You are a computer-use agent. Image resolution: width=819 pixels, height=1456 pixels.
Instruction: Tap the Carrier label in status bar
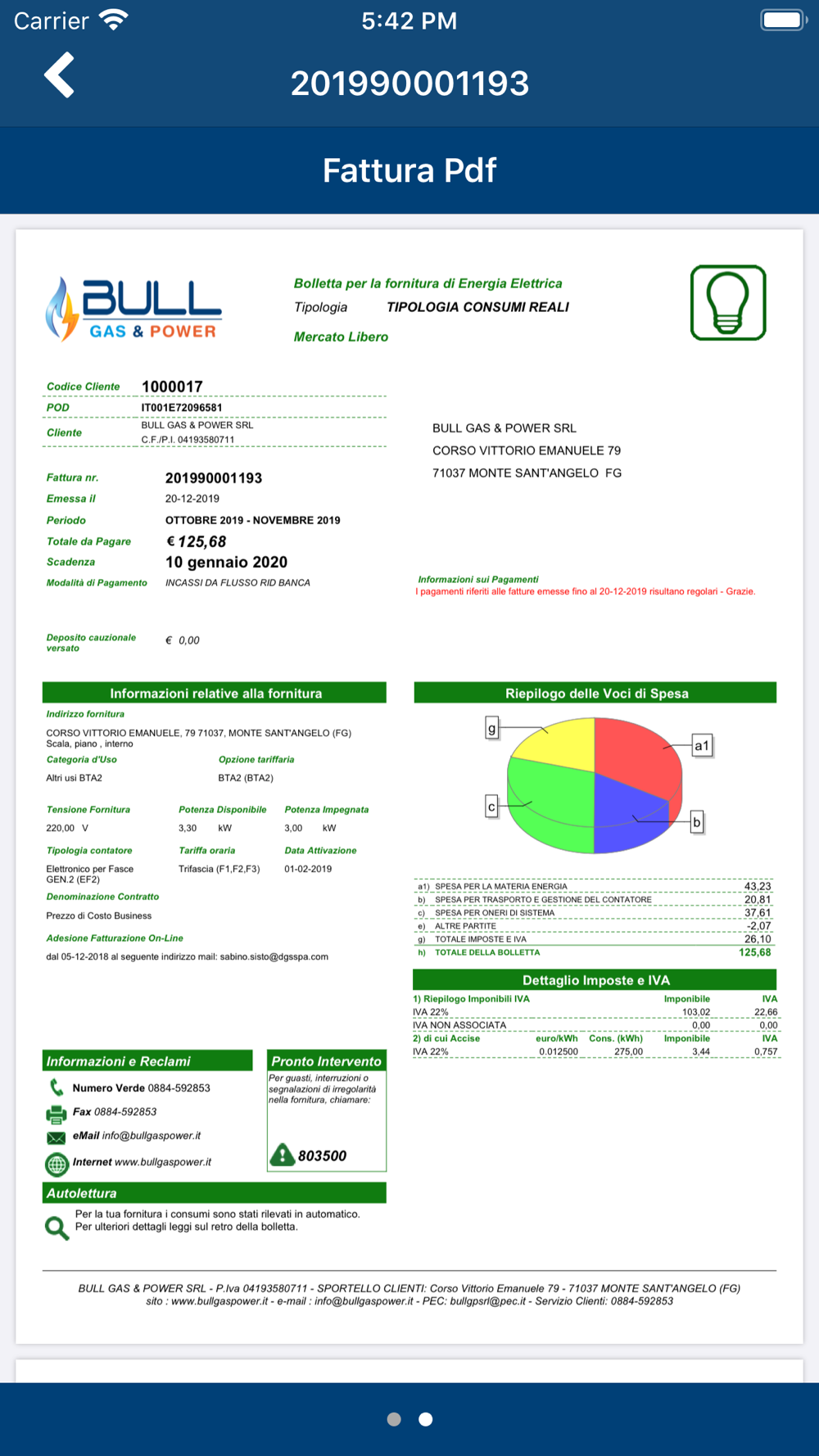click(51, 20)
